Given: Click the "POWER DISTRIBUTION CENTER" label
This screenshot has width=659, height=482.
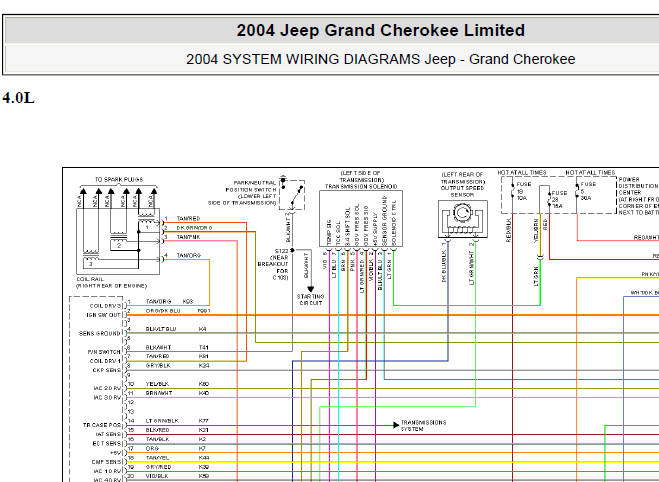Looking at the screenshot, I should click(638, 186).
